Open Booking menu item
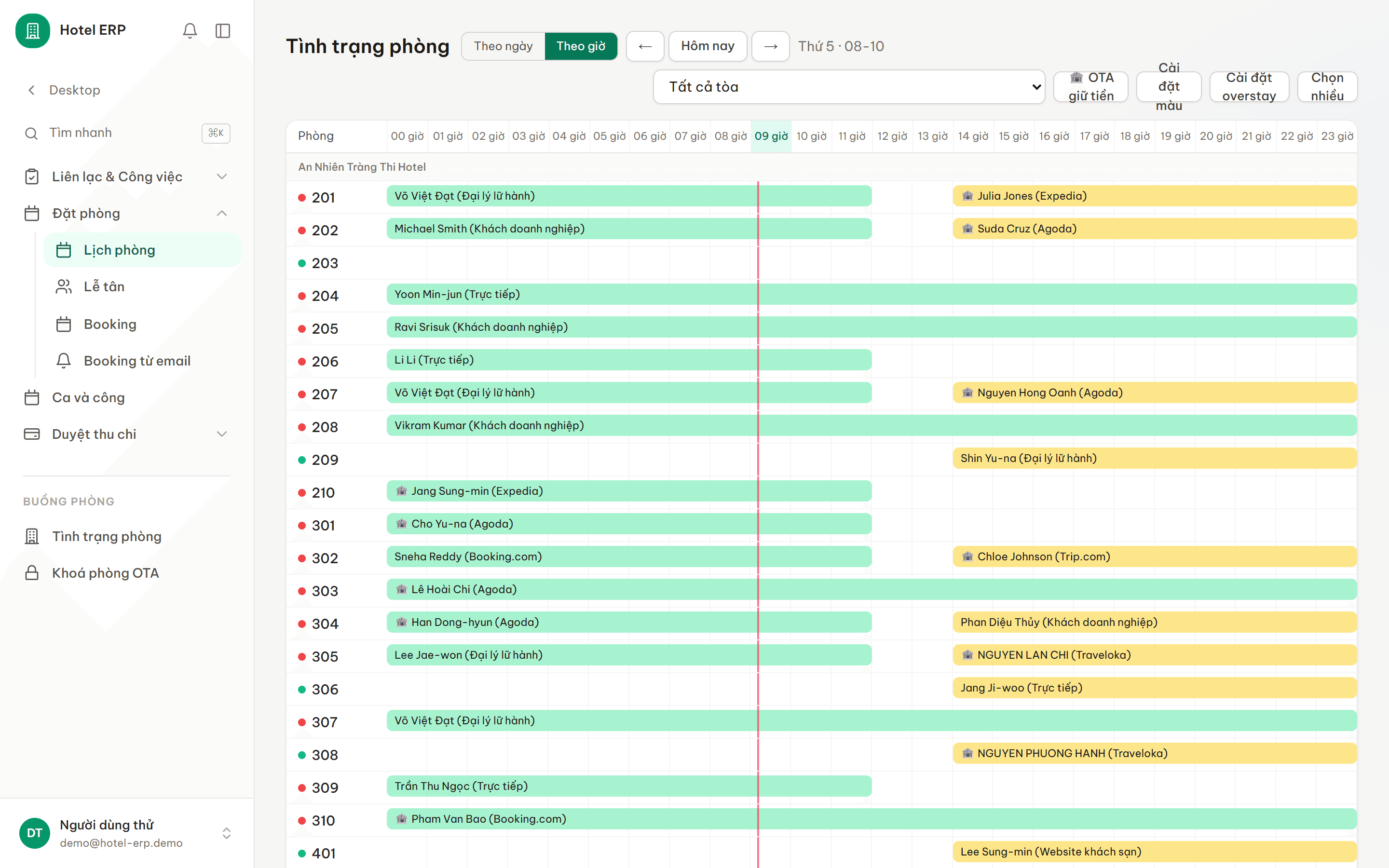The width and height of the screenshot is (1389, 868). [142, 324]
